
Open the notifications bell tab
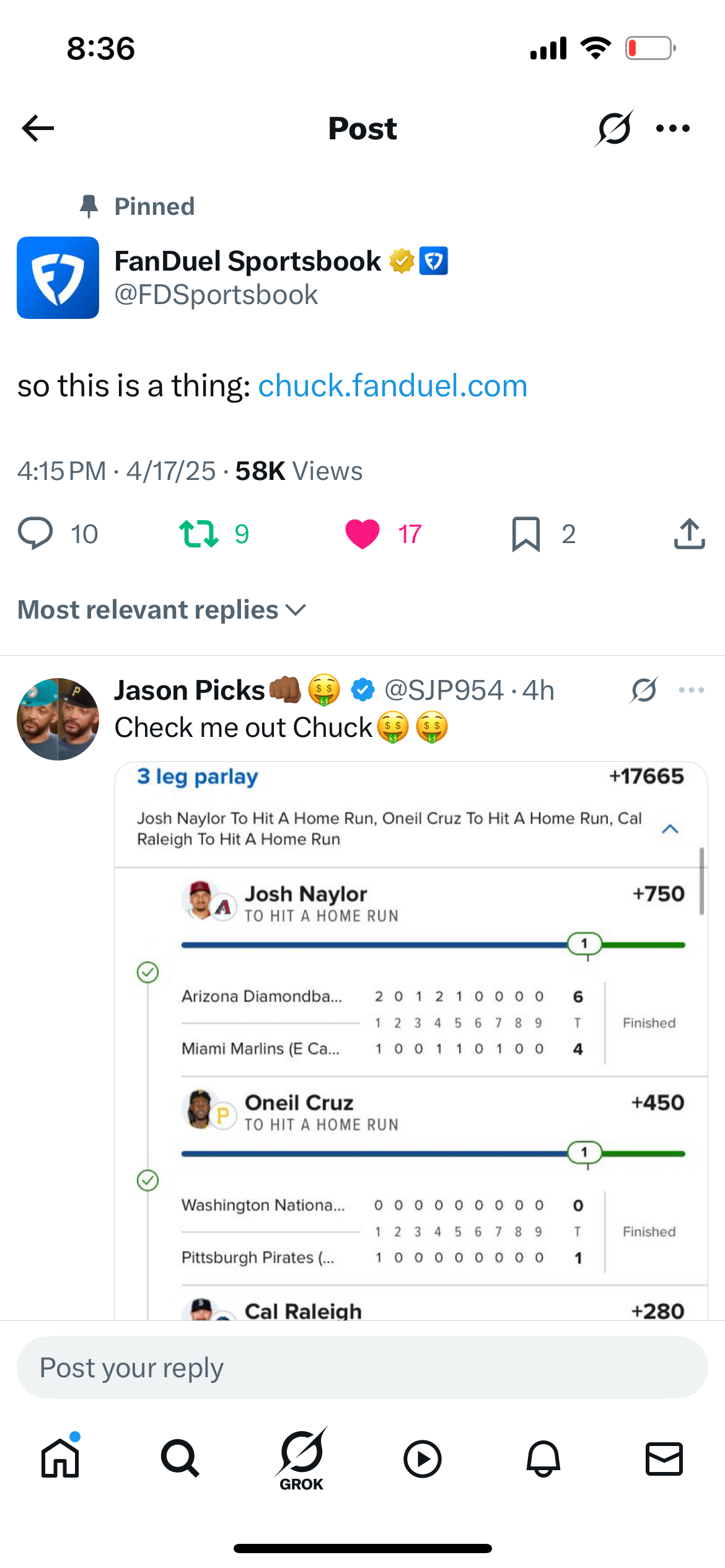543,1458
